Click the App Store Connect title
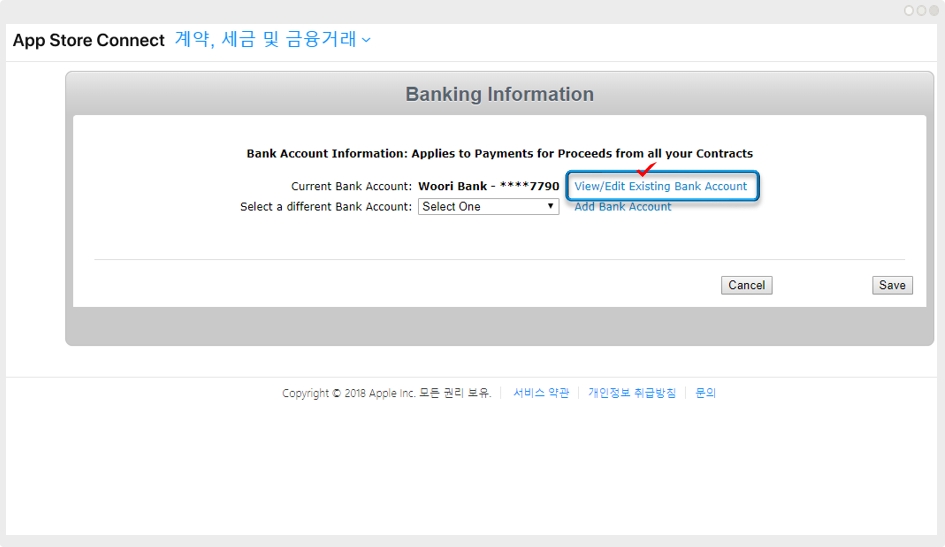945x547 pixels. (88, 41)
